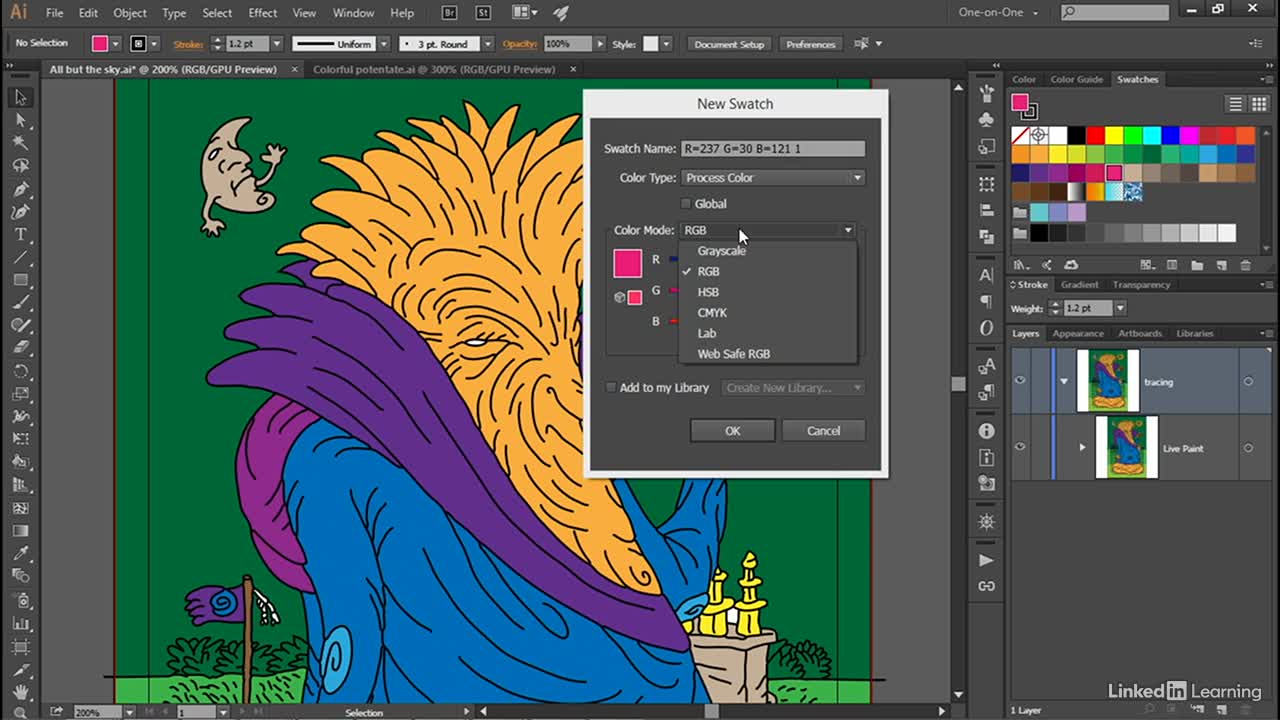The width and height of the screenshot is (1280, 720).
Task: Click the orange Opacity label link
Action: point(520,44)
